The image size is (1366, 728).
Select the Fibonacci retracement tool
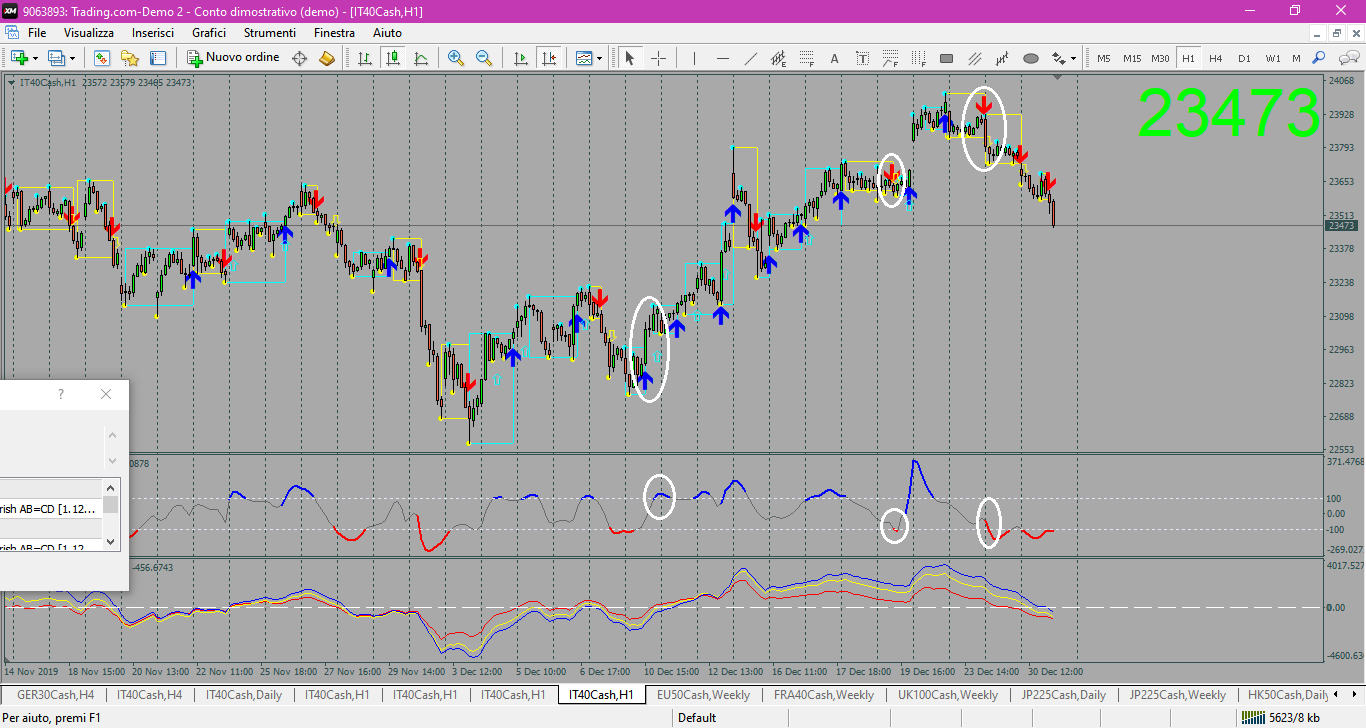click(807, 58)
